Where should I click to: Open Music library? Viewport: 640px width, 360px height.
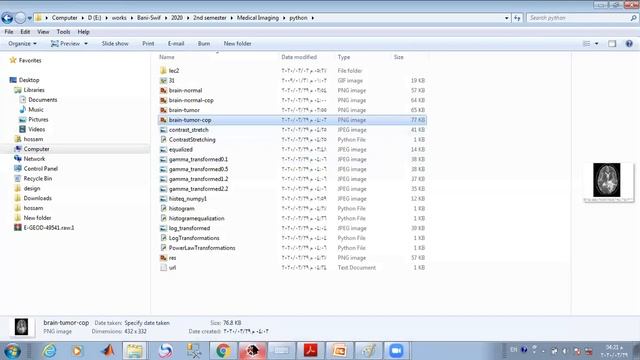pyautogui.click(x=36, y=109)
